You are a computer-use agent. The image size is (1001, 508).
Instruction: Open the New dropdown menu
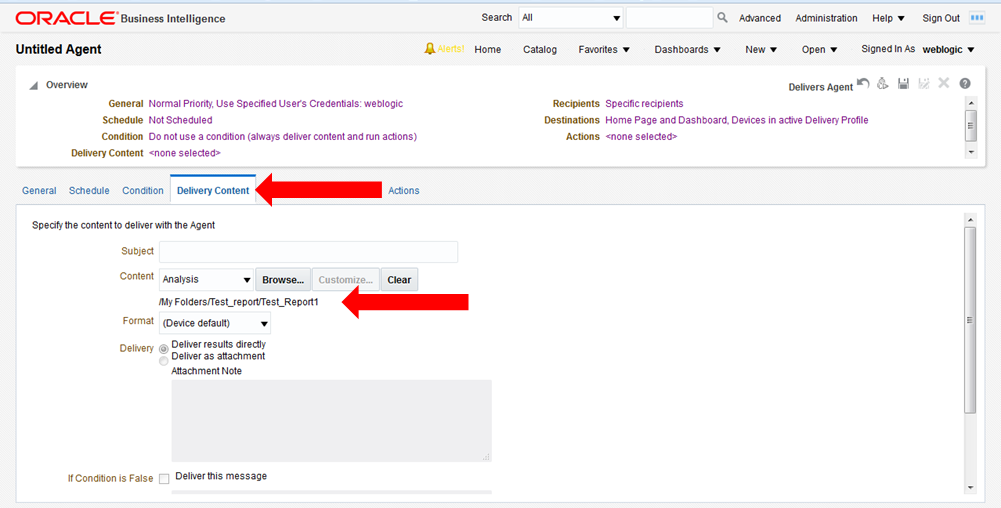(x=761, y=49)
